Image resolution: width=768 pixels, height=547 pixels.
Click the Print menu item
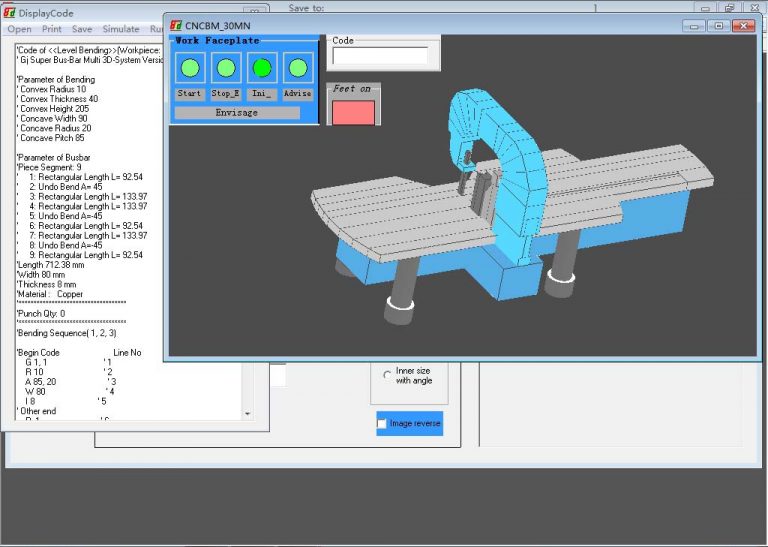[52, 29]
